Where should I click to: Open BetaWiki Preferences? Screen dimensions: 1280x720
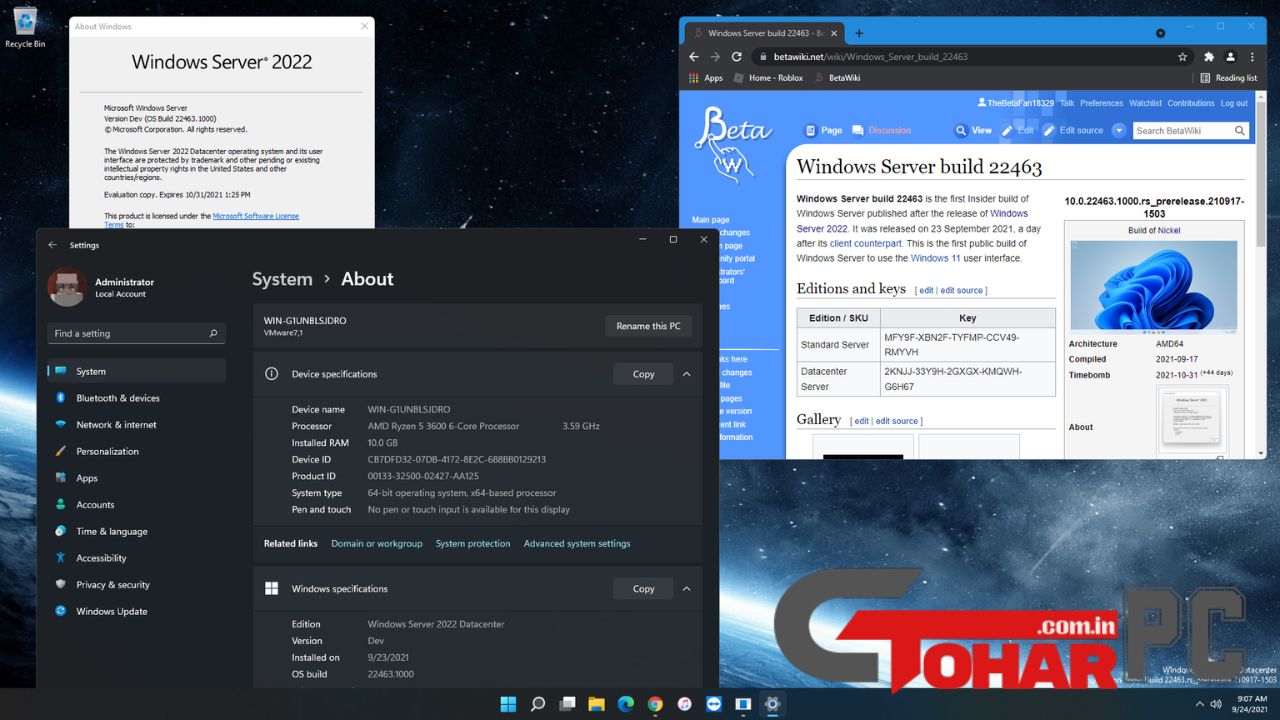(1101, 103)
